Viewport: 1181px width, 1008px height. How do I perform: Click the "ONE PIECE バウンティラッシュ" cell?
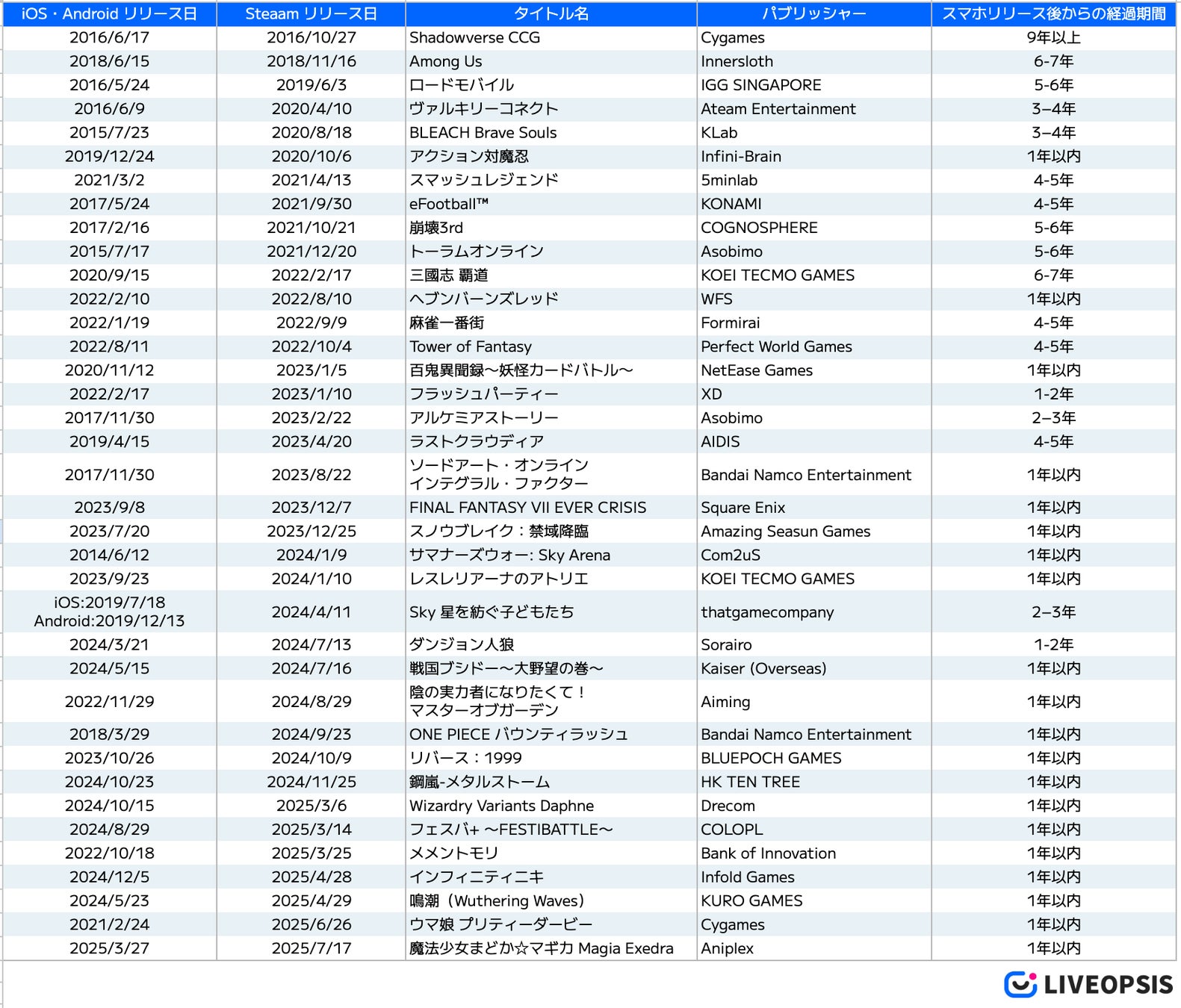coord(551,735)
